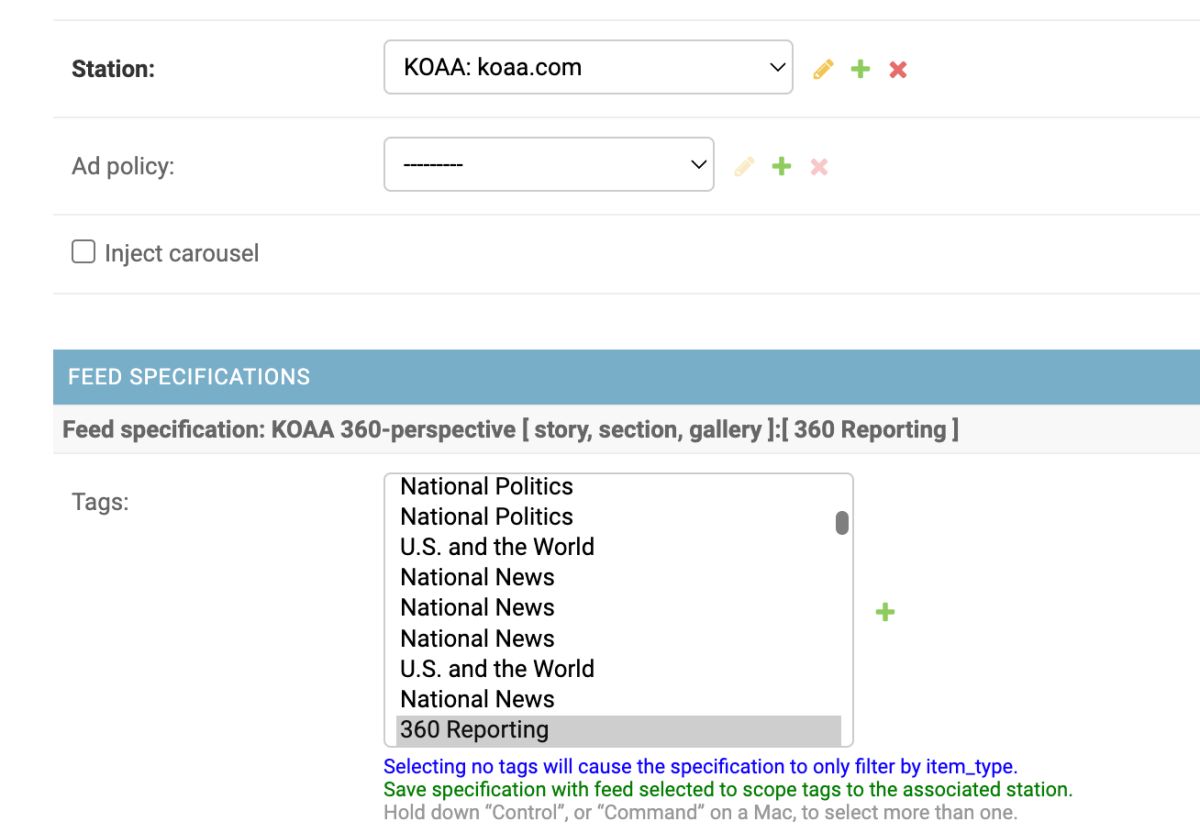Add a new Ad policy with the green plus
1200x833 pixels.
point(781,166)
